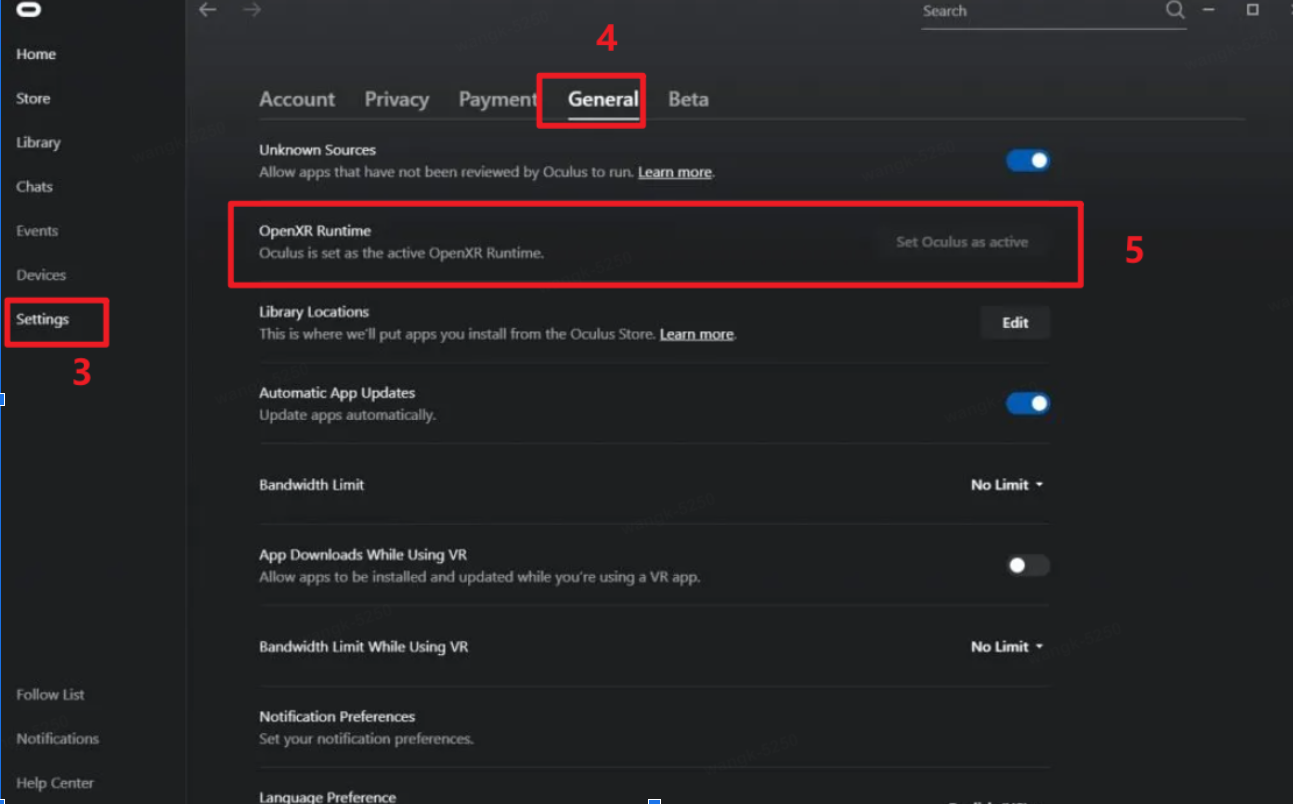
Task: Click the forward navigation arrow
Action: [x=252, y=10]
